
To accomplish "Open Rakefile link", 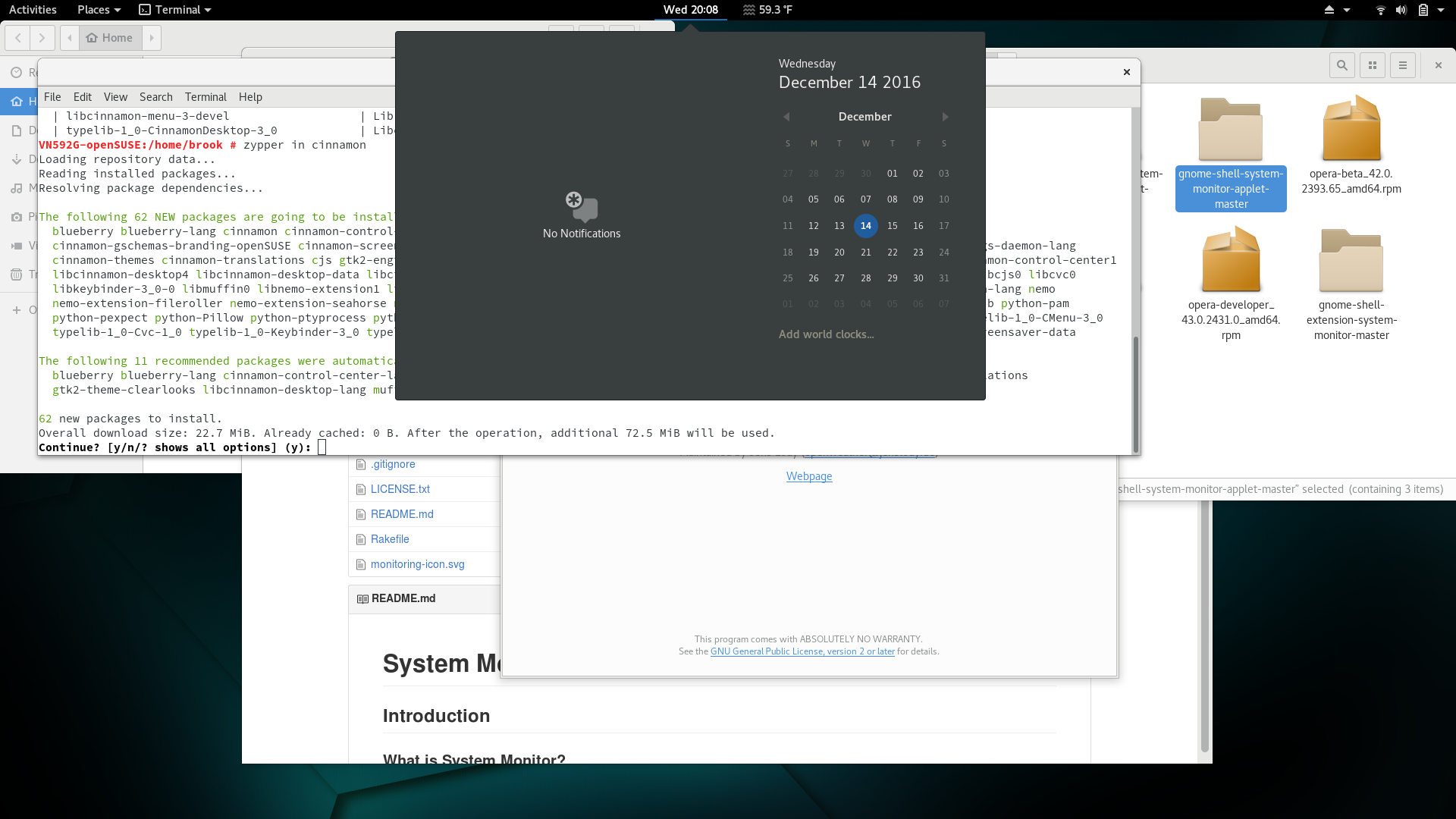I will coord(390,539).
